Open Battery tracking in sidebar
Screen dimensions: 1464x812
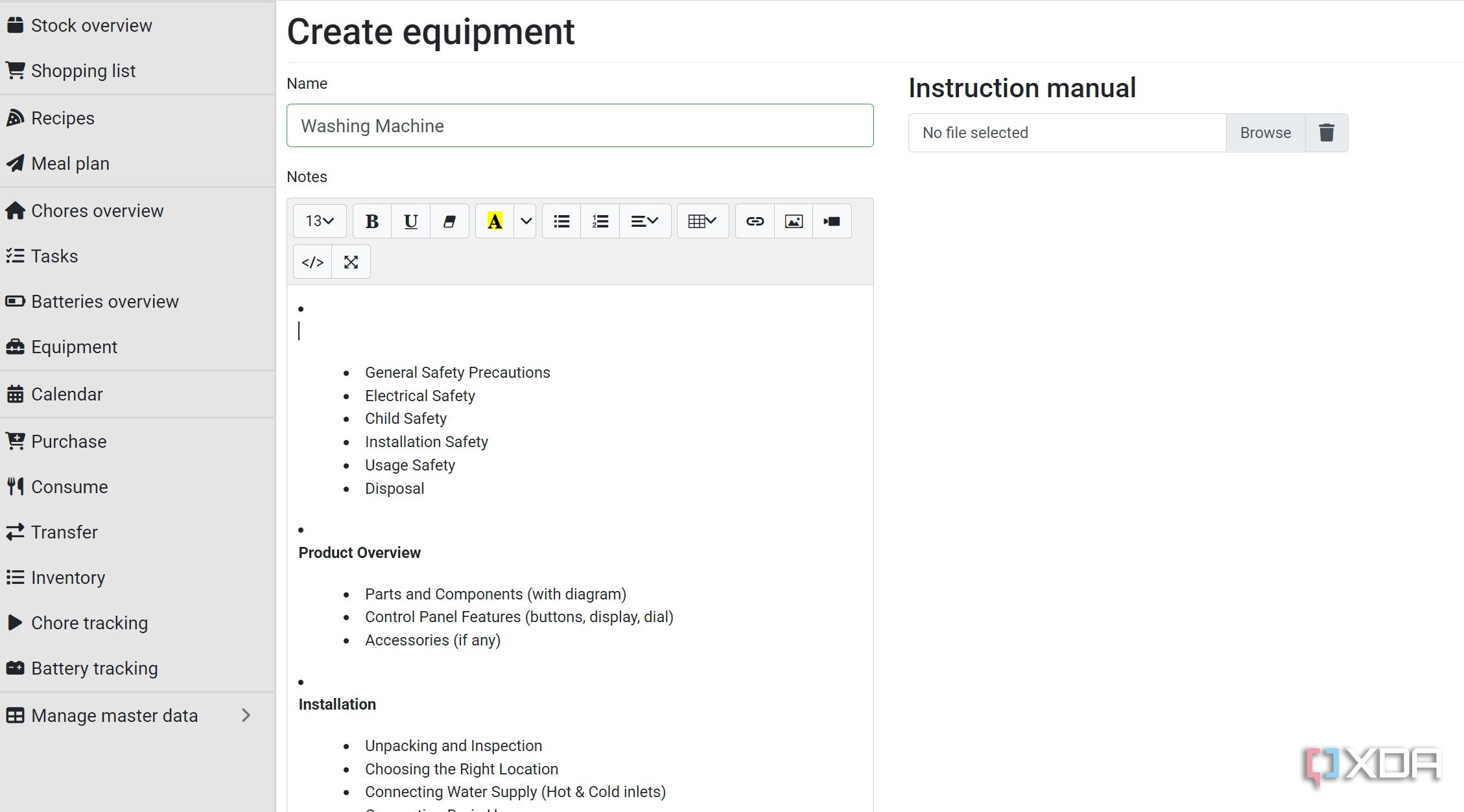[x=137, y=668]
